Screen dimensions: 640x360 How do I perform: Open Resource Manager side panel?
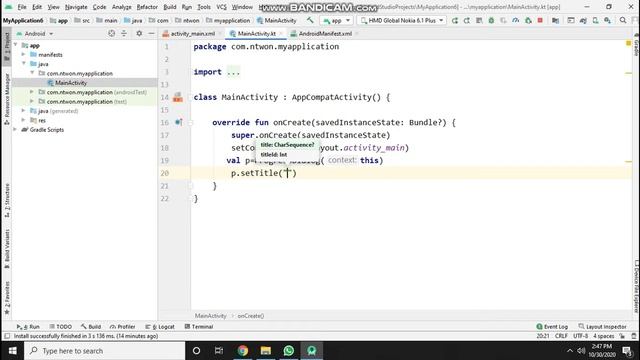pos(7,99)
